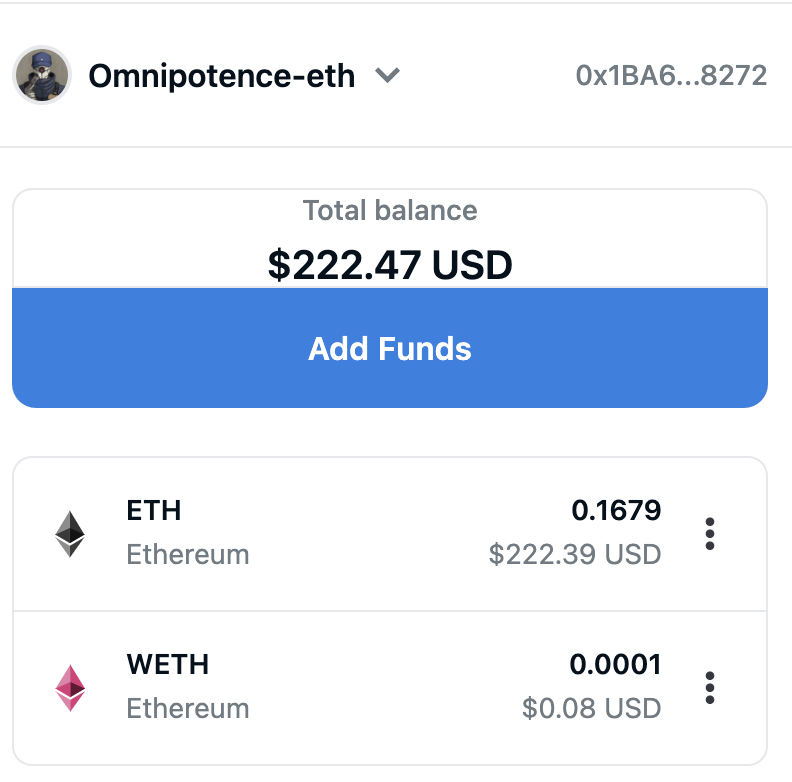Click the Funds word on blue button

click(425, 349)
